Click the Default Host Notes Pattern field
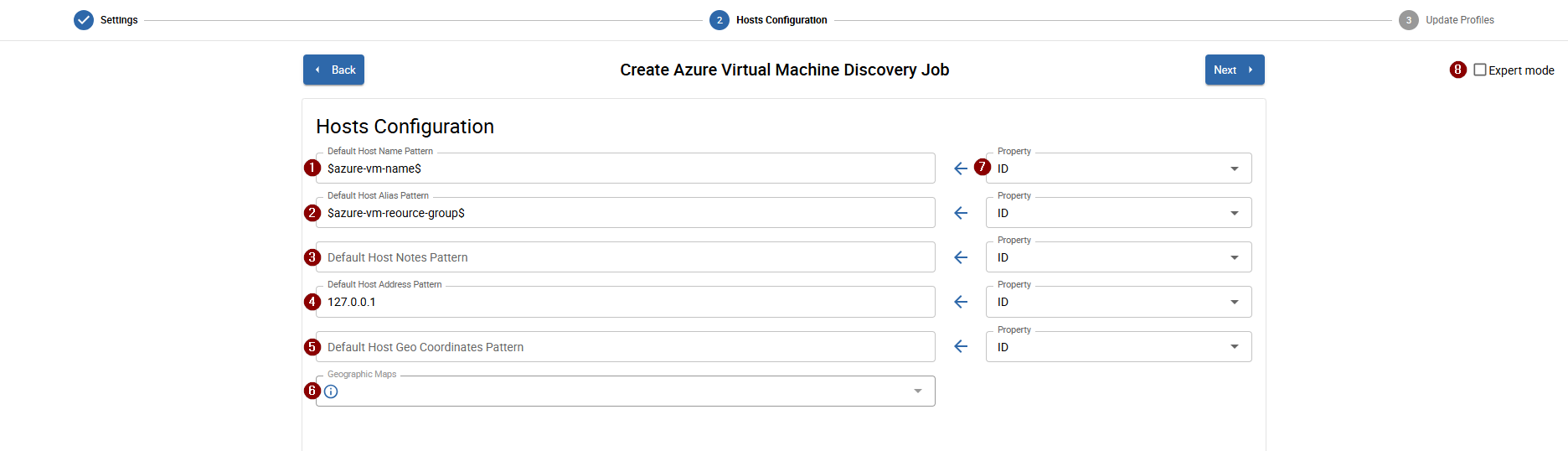1568x451 pixels. pyautogui.click(x=625, y=257)
